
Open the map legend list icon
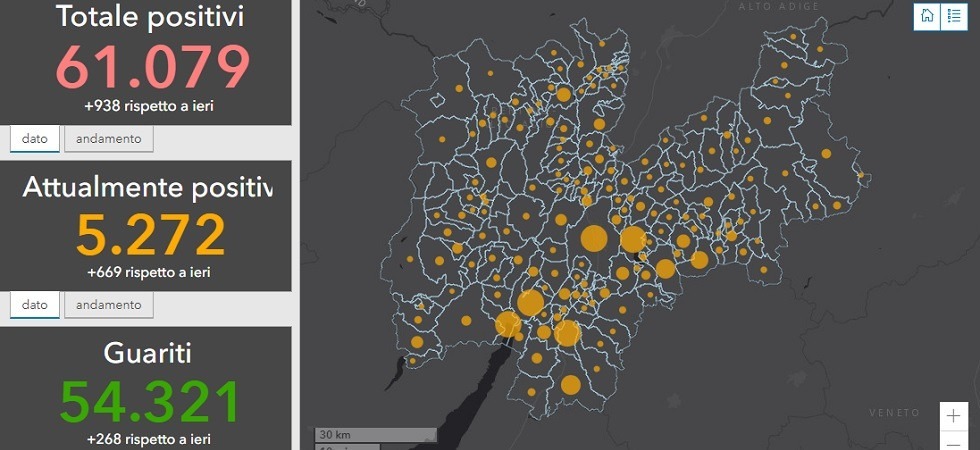click(954, 16)
